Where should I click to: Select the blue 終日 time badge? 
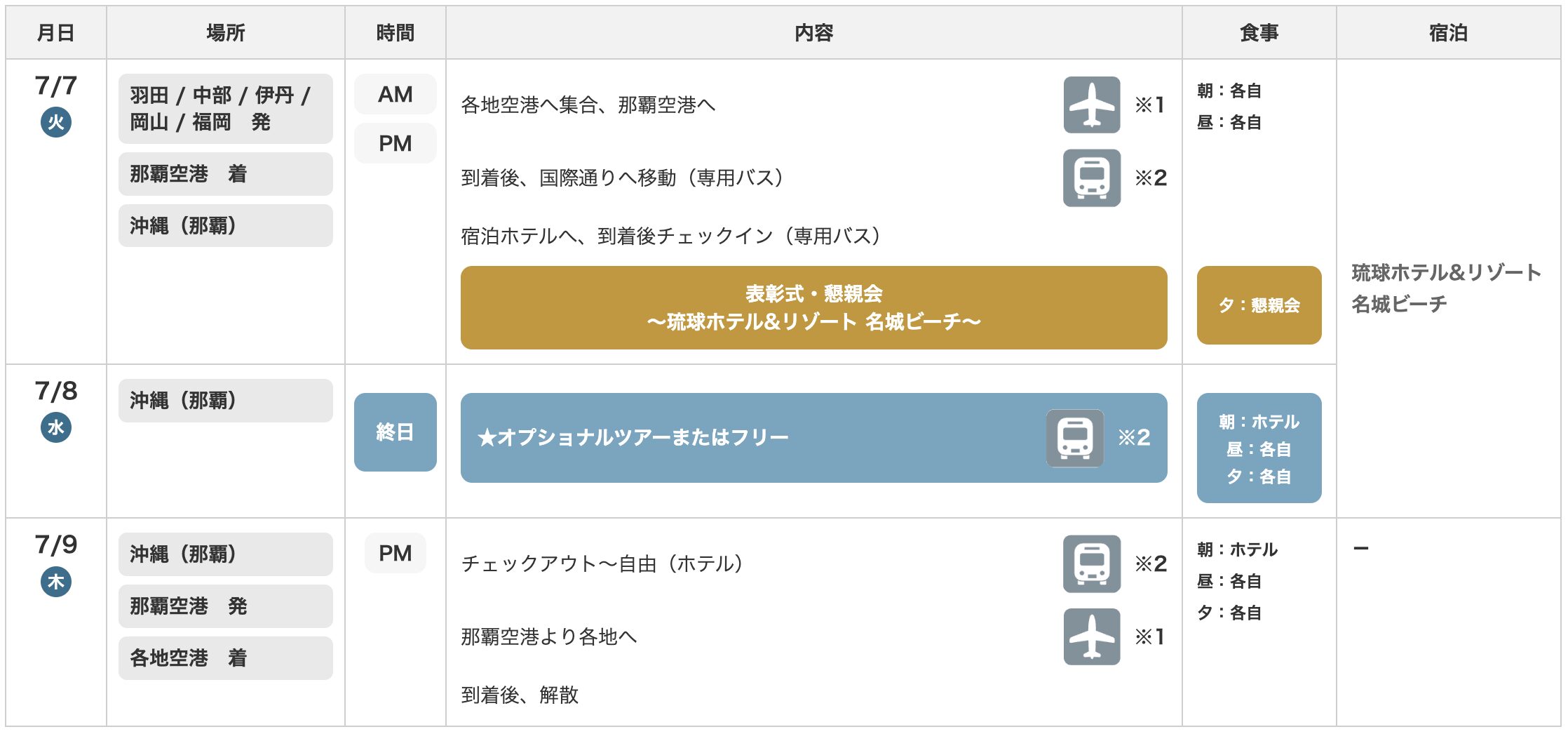click(x=395, y=432)
